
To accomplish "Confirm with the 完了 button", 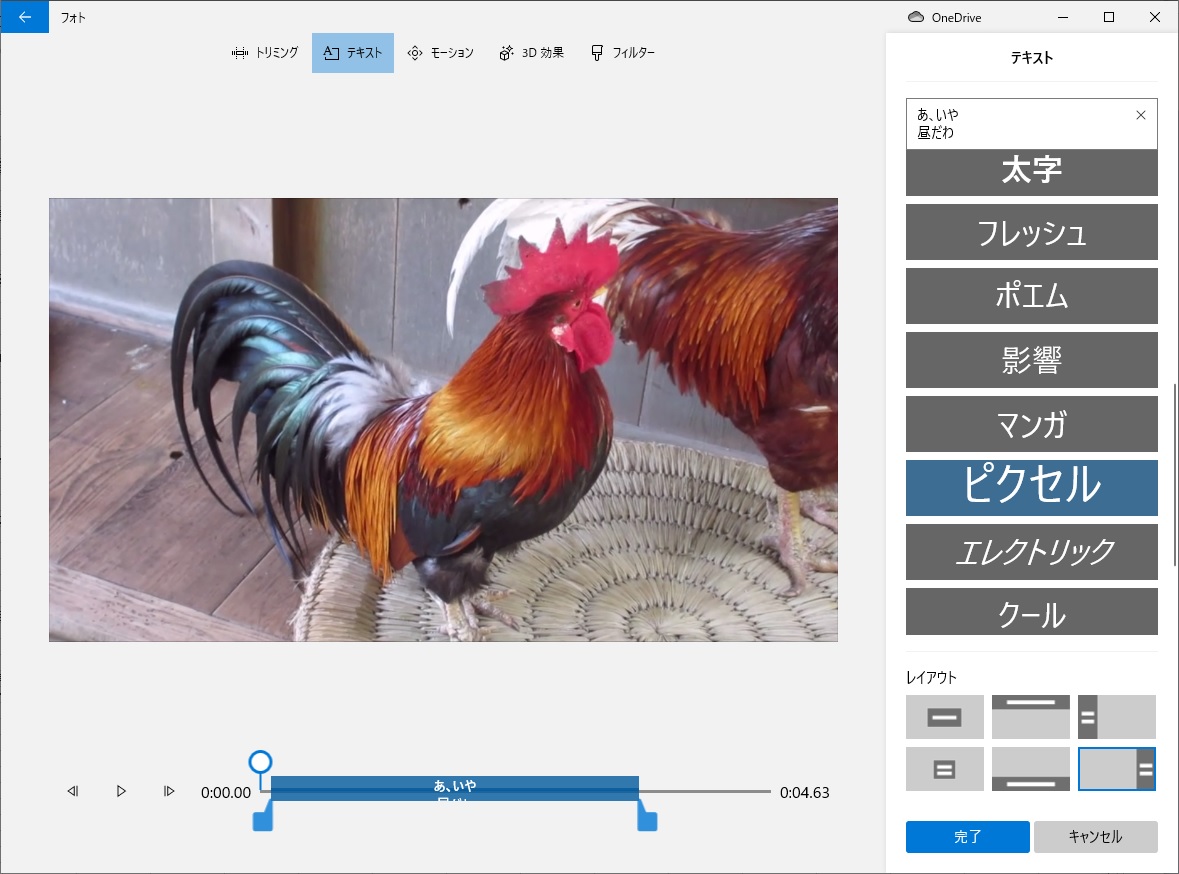I will click(968, 836).
